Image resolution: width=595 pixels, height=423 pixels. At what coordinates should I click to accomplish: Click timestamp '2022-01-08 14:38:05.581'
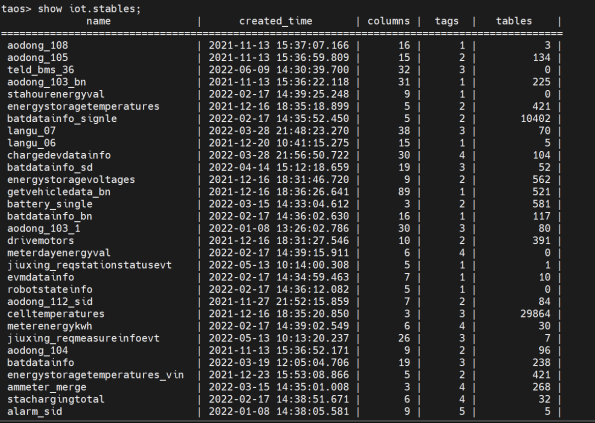click(279, 411)
